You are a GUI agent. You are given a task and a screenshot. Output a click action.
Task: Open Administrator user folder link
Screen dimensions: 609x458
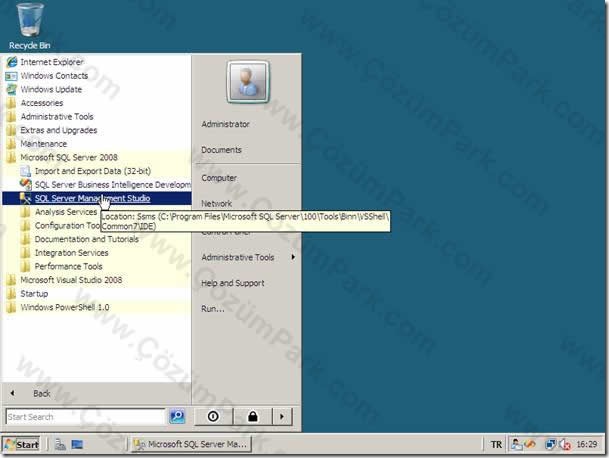pyautogui.click(x=225, y=124)
